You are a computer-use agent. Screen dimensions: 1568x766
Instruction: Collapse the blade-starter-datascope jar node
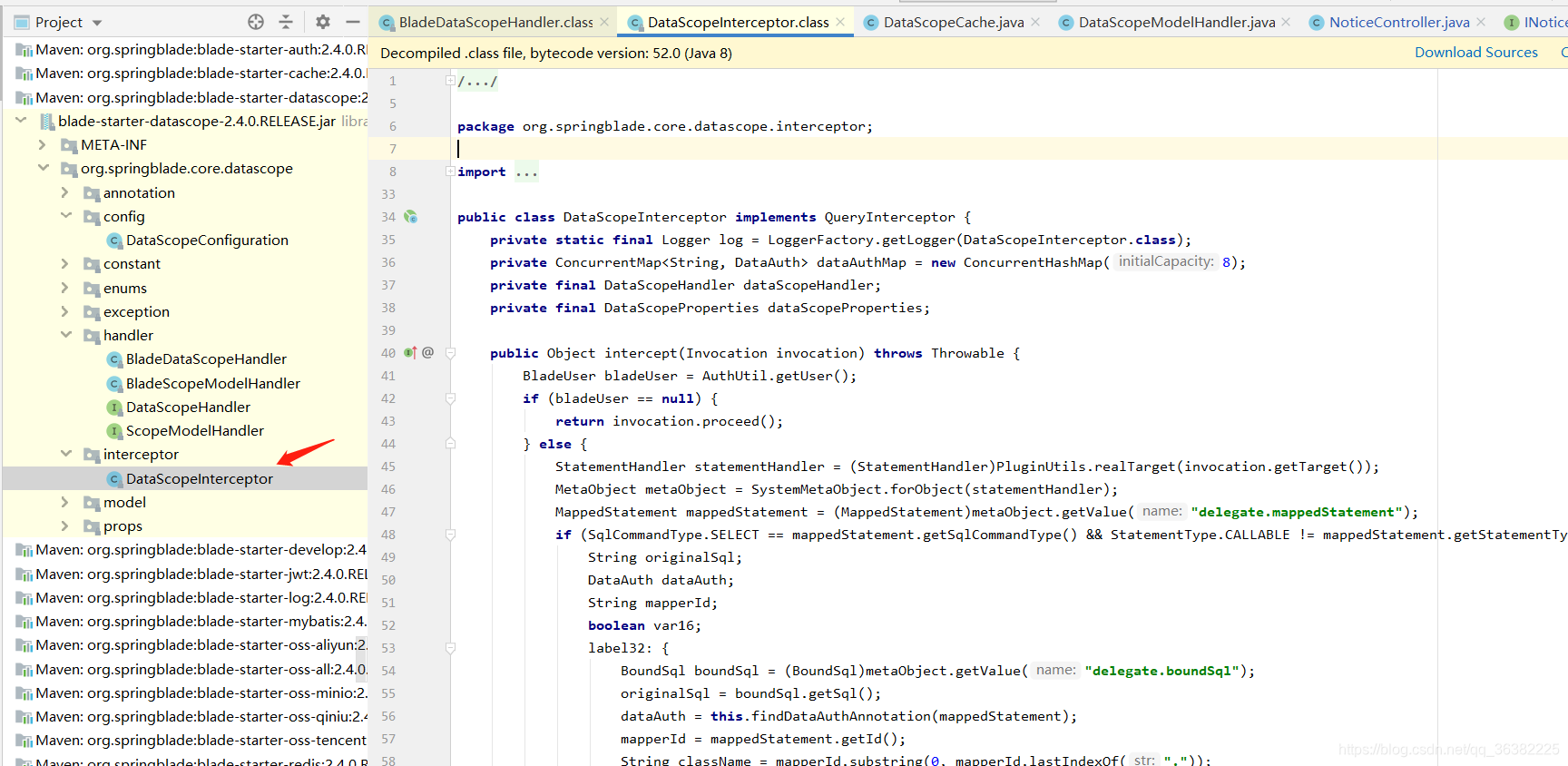pos(21,120)
